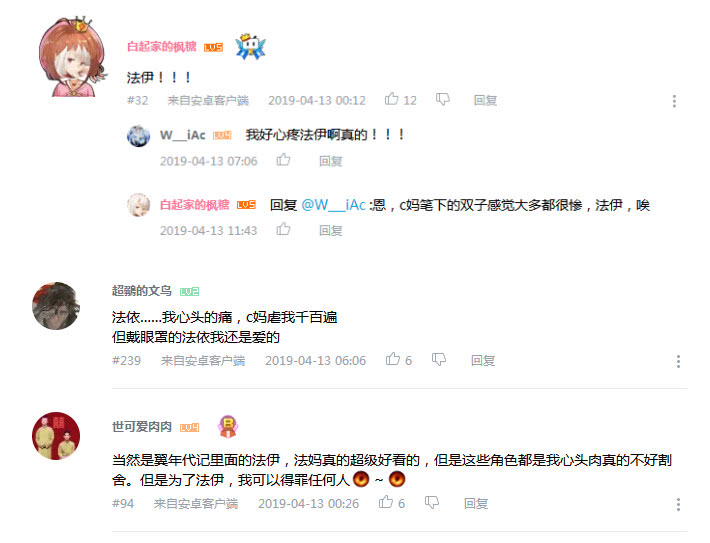The image size is (710, 543).
Task: Click the 世可爱肉肉 username
Action: [x=142, y=427]
